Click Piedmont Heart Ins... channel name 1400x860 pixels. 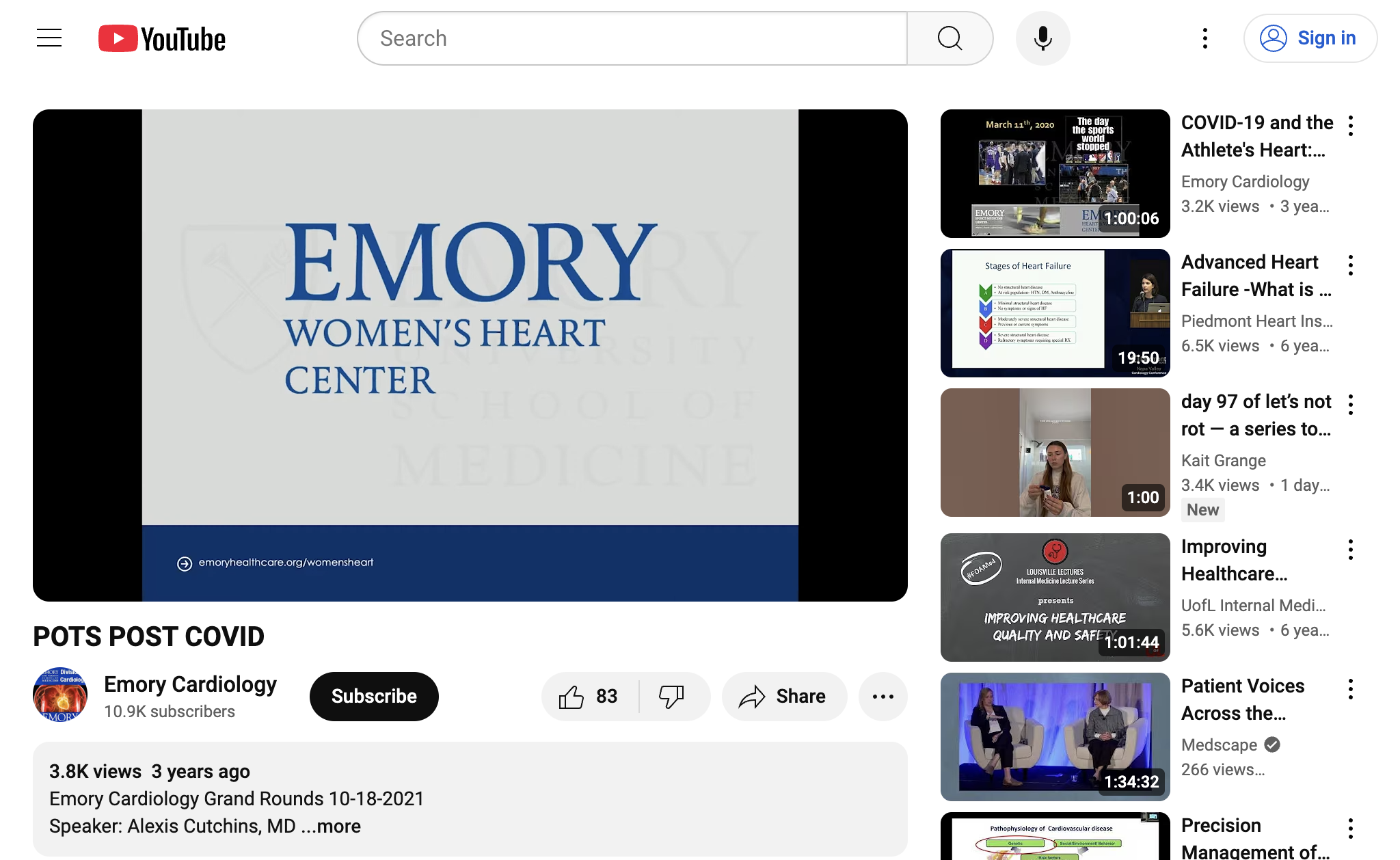pyautogui.click(x=1256, y=321)
